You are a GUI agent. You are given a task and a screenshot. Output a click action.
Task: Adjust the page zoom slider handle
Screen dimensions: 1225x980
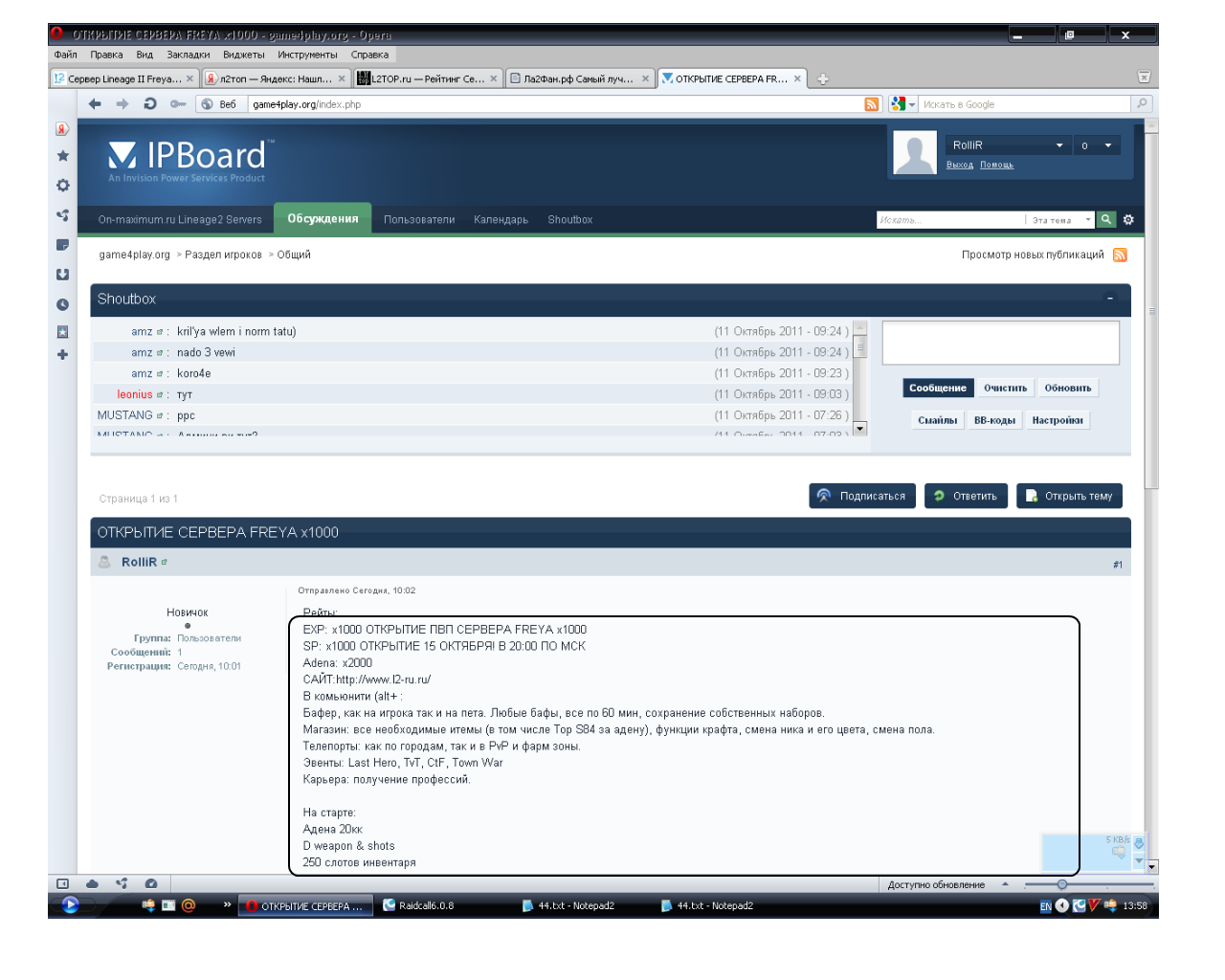[x=1062, y=884]
